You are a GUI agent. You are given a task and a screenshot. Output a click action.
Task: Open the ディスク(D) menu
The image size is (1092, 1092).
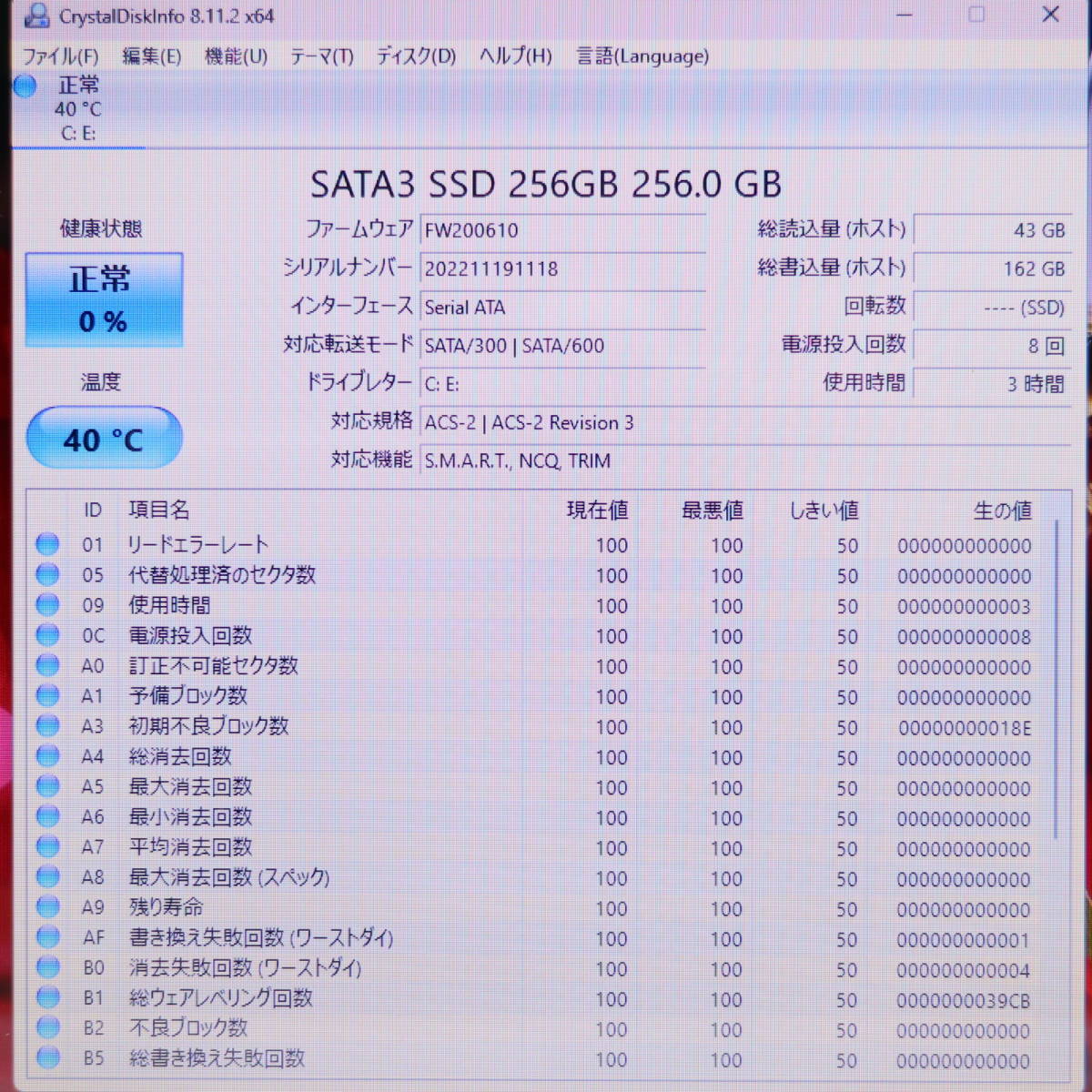pos(416,56)
